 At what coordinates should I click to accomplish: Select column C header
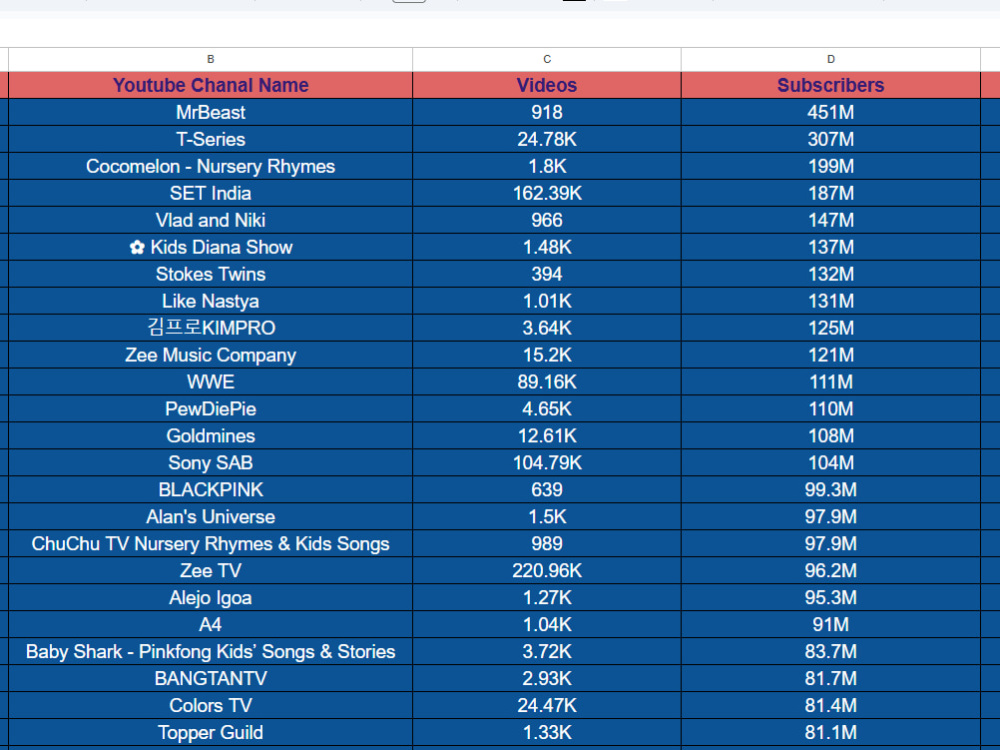point(547,59)
